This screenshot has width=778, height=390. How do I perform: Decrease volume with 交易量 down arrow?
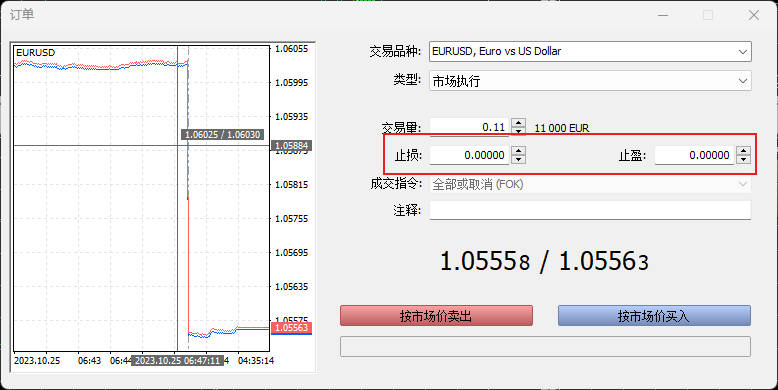coord(519,131)
